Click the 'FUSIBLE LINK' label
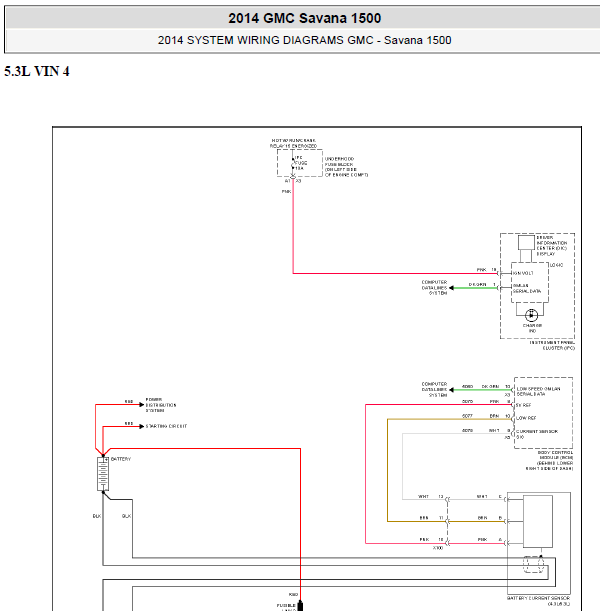Screen dimensions: 600x611 coord(286,607)
